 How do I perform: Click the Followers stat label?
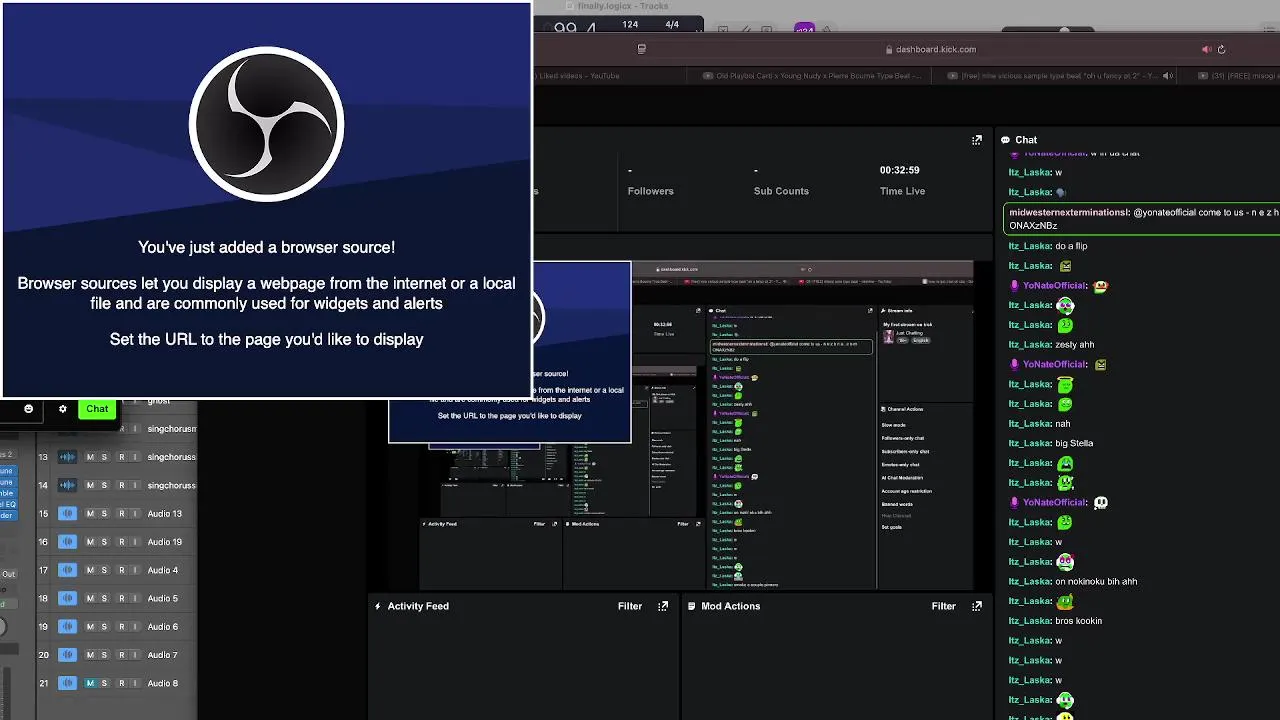pos(650,191)
